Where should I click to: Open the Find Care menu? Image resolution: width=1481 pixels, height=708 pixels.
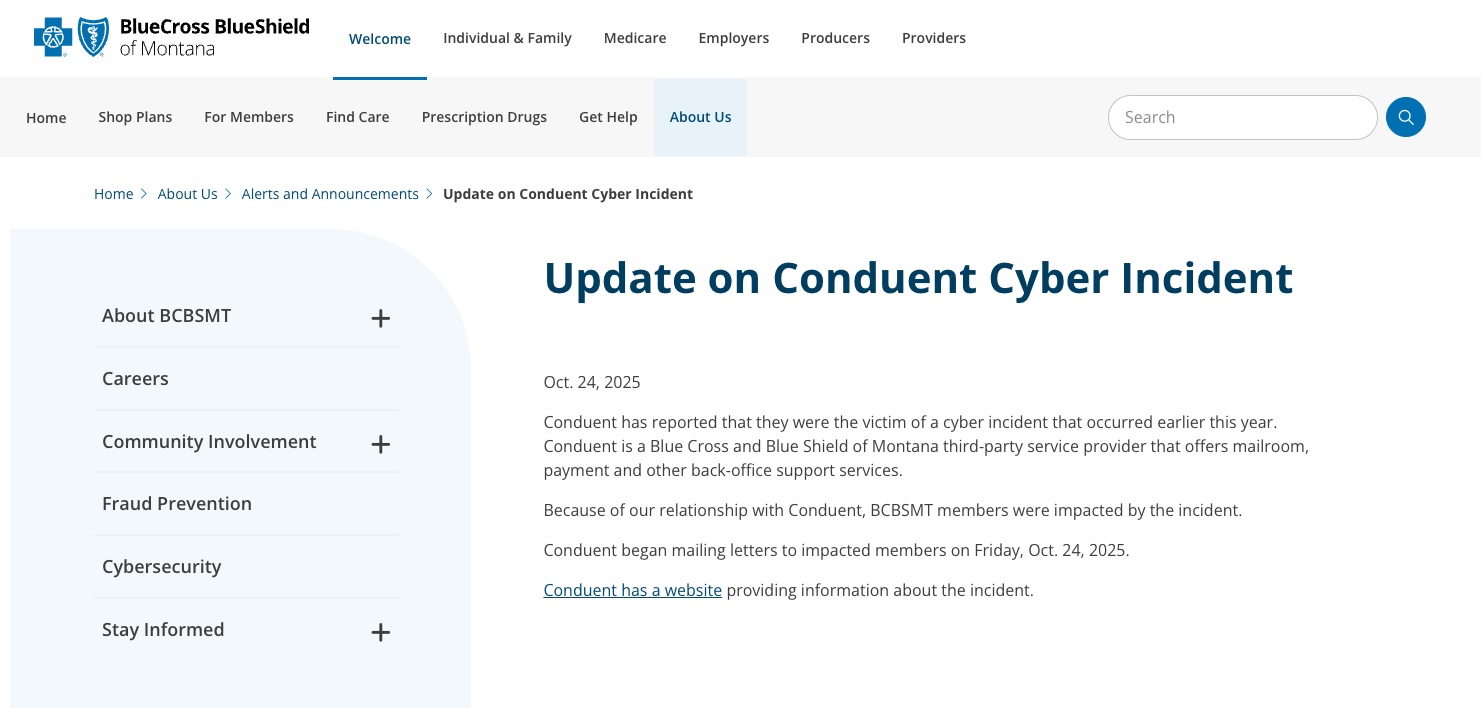pyautogui.click(x=357, y=117)
